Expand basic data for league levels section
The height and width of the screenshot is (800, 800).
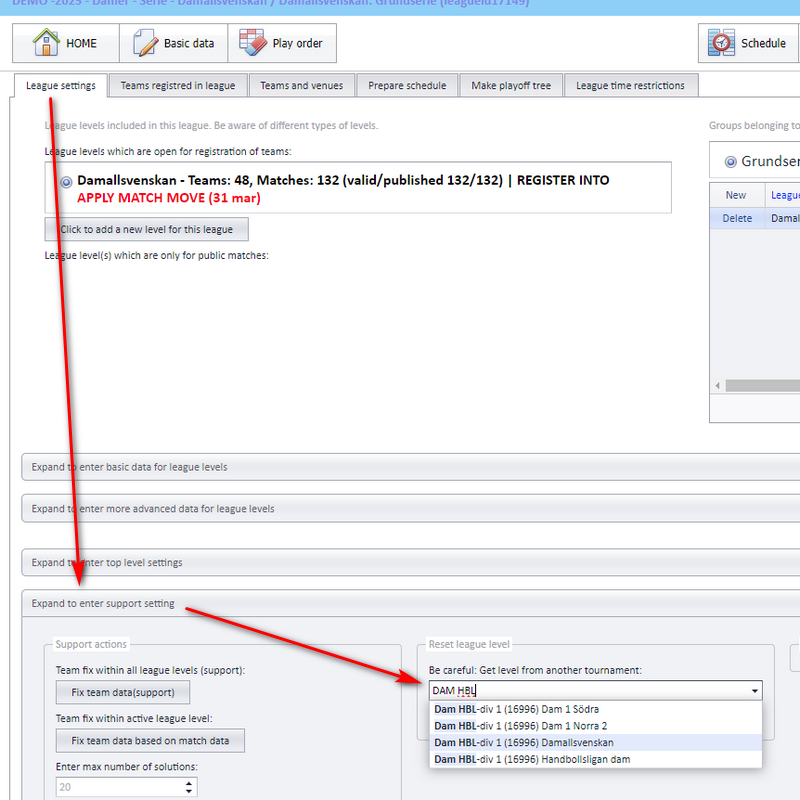click(x=411, y=467)
